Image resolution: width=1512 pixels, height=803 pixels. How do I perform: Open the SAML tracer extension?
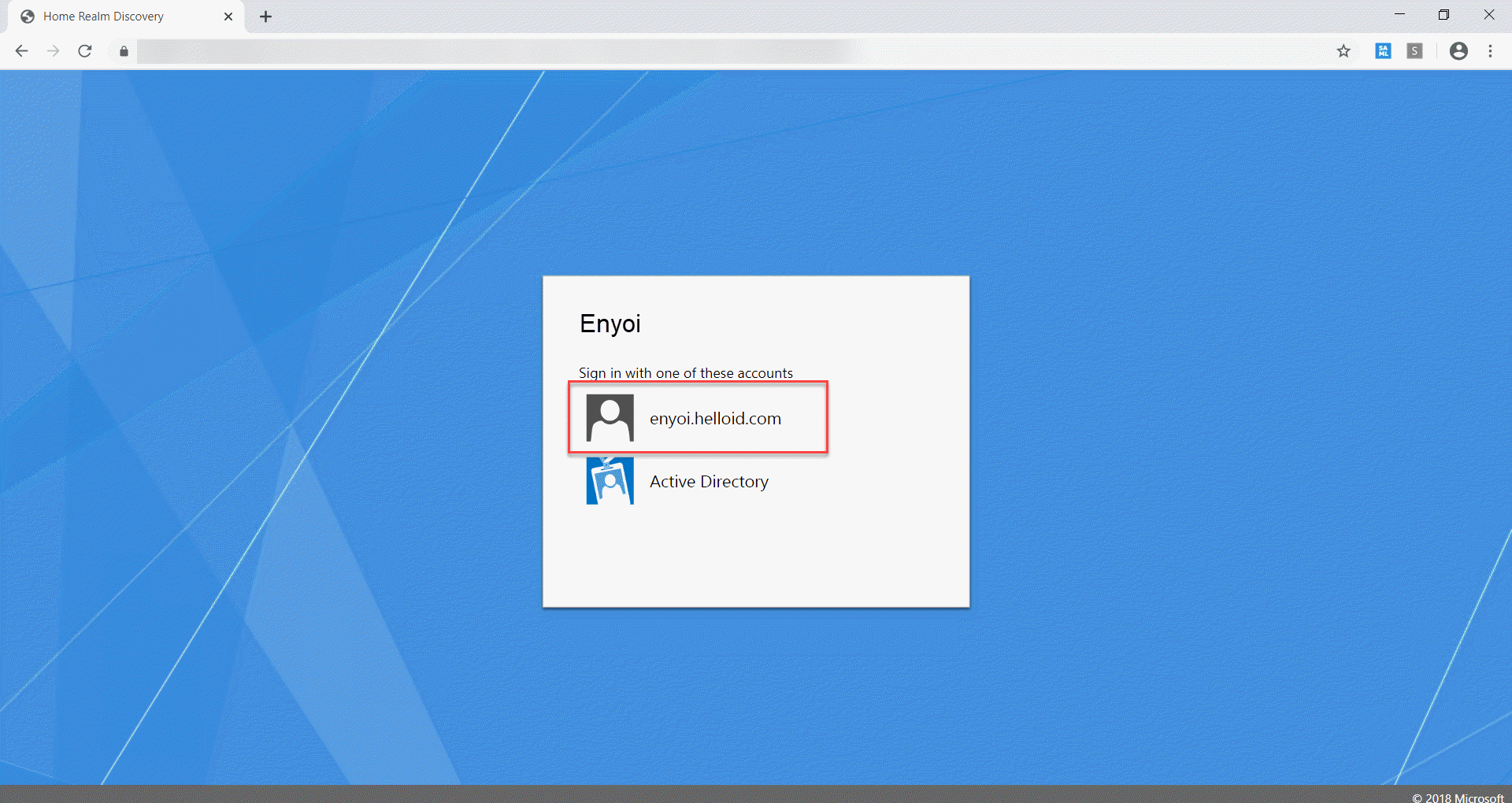[x=1383, y=51]
